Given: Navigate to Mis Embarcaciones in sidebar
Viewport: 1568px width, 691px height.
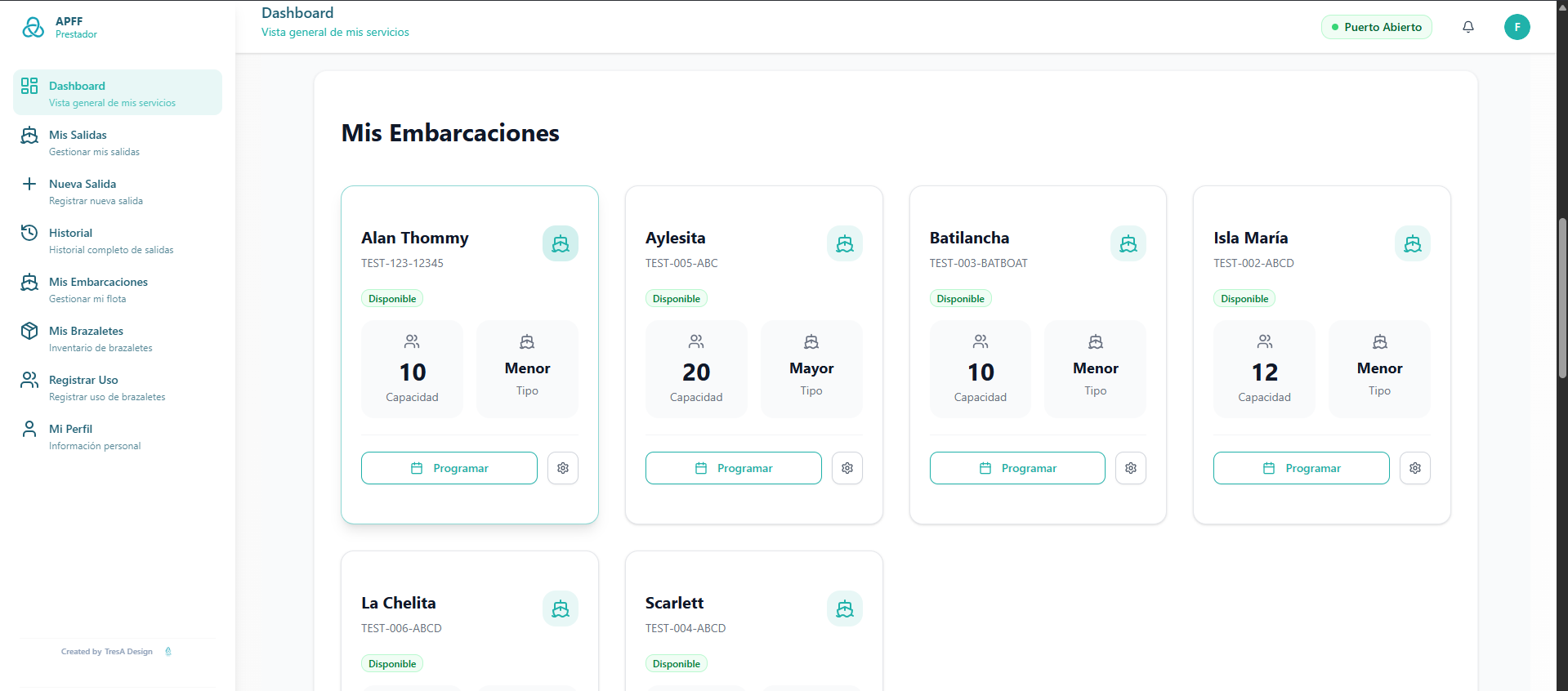Looking at the screenshot, I should click(118, 288).
